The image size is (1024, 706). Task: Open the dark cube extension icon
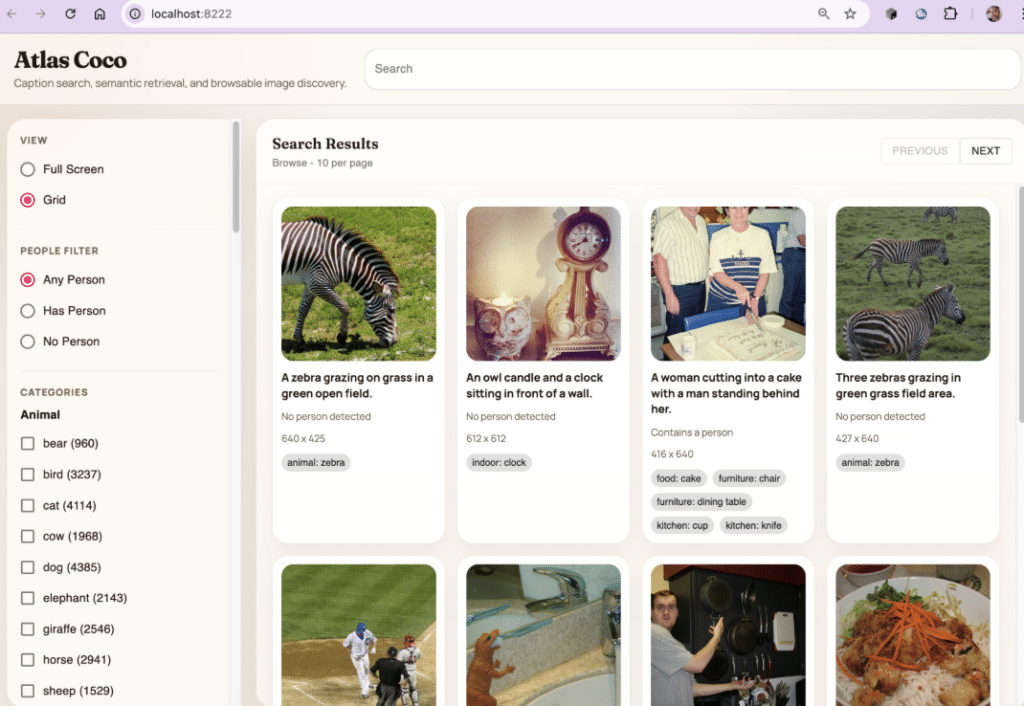[x=891, y=14]
